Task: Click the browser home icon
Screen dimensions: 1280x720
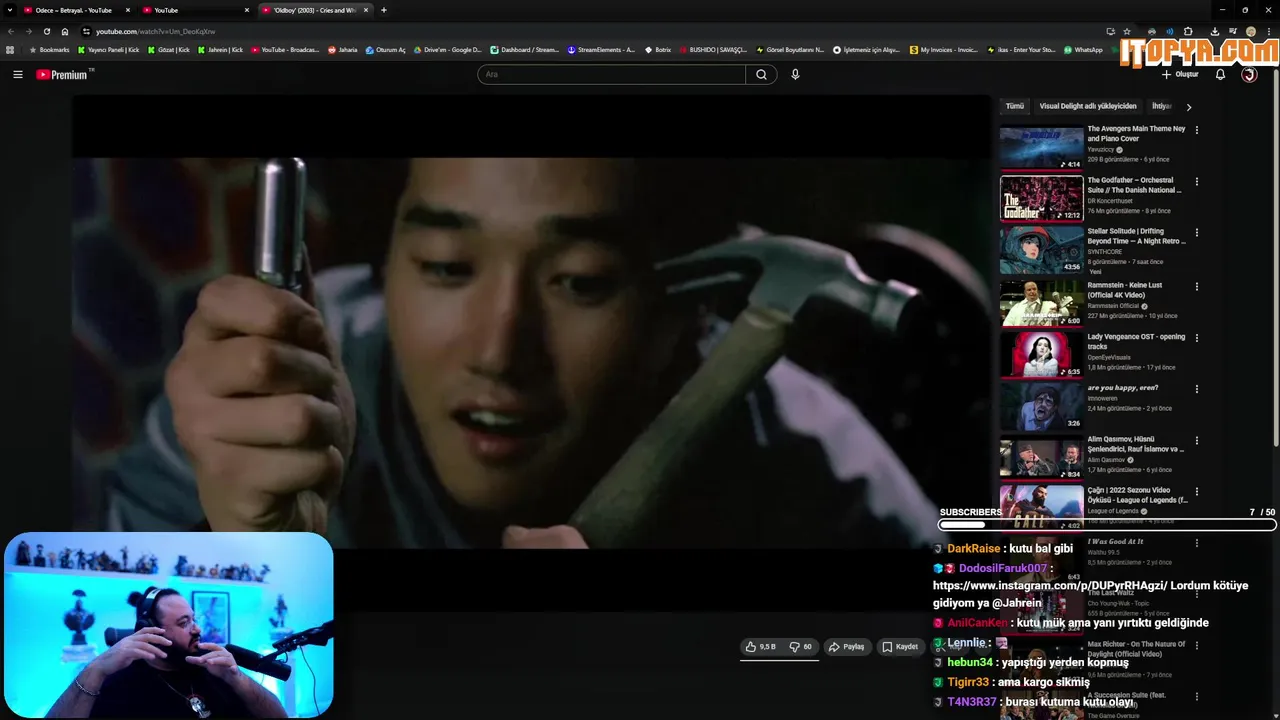Action: click(x=65, y=31)
